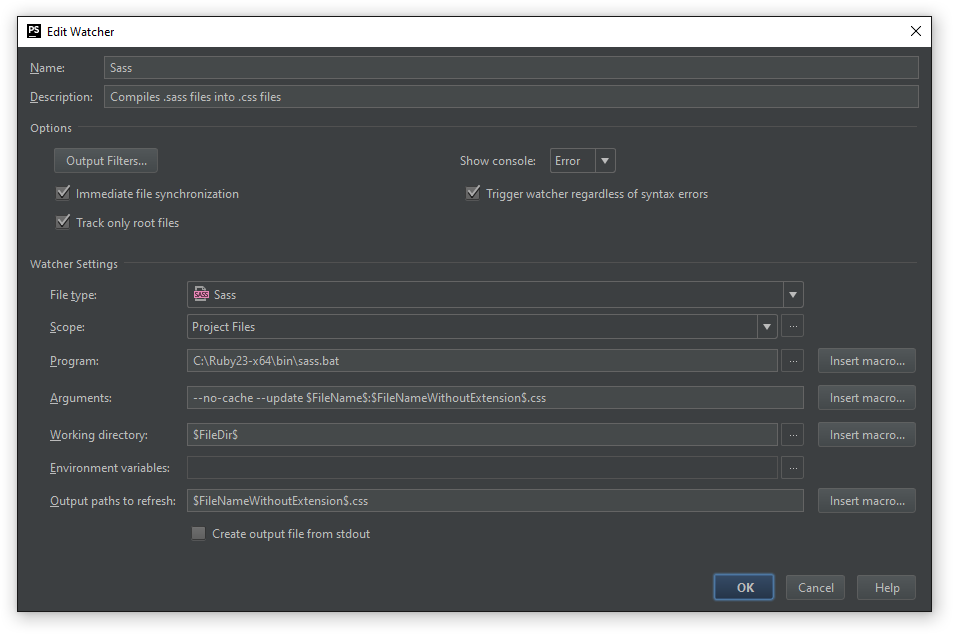Close the Edit Watcher dialog
This screenshot has height=634, width=953.
915,31
